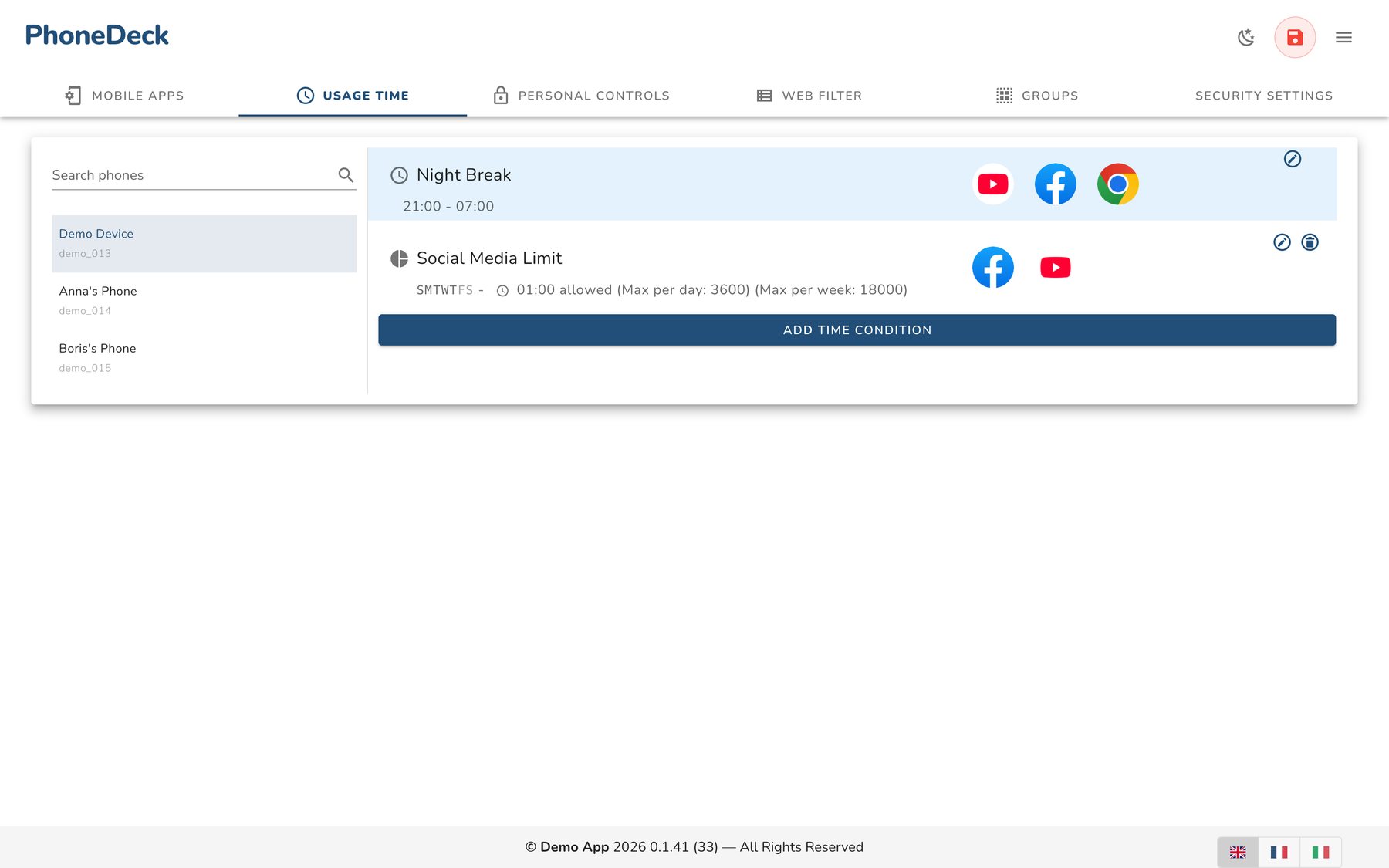Click the Night Break clock icon
The height and width of the screenshot is (868, 1389).
[399, 175]
